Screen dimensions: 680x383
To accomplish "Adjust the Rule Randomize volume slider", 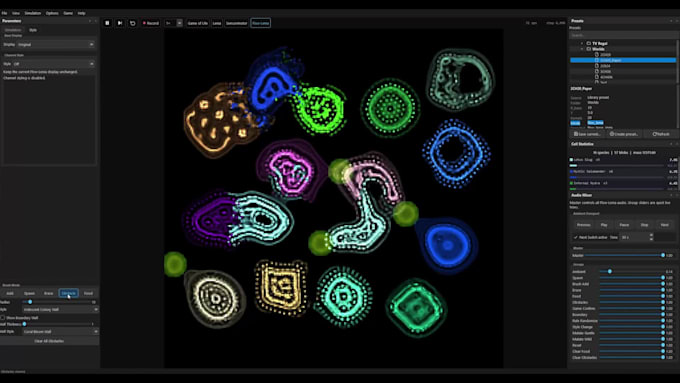I will coord(631,321).
